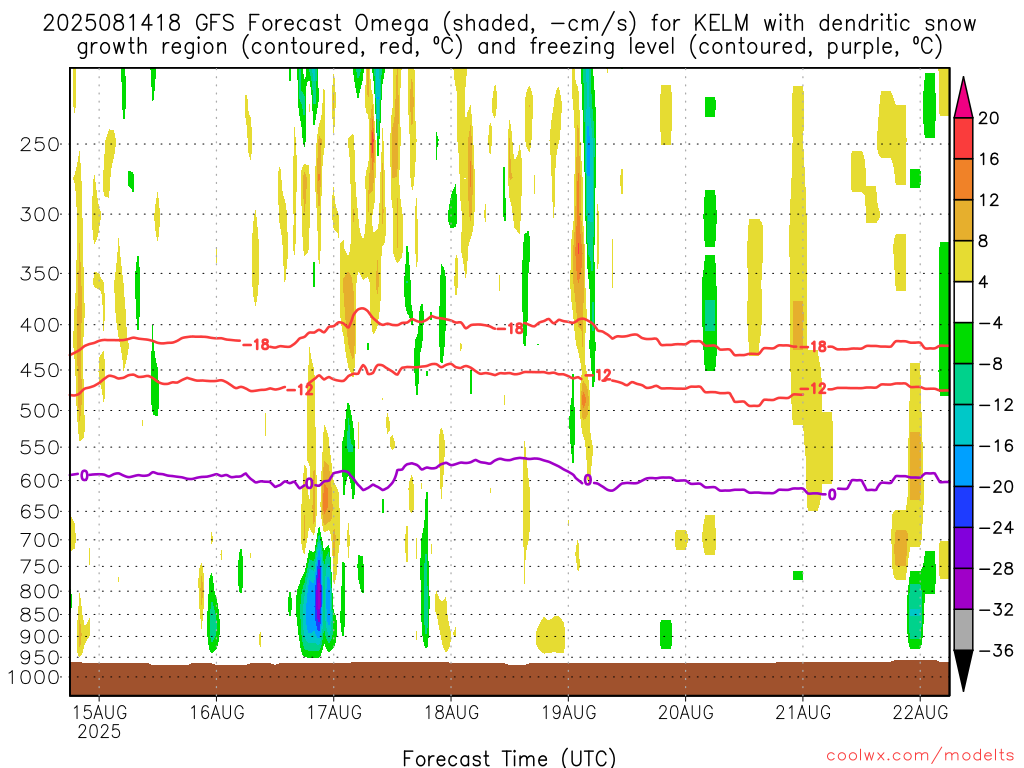The image size is (1024, 768).
Task: Click the 900 pressure level label
Action: [x=40, y=636]
